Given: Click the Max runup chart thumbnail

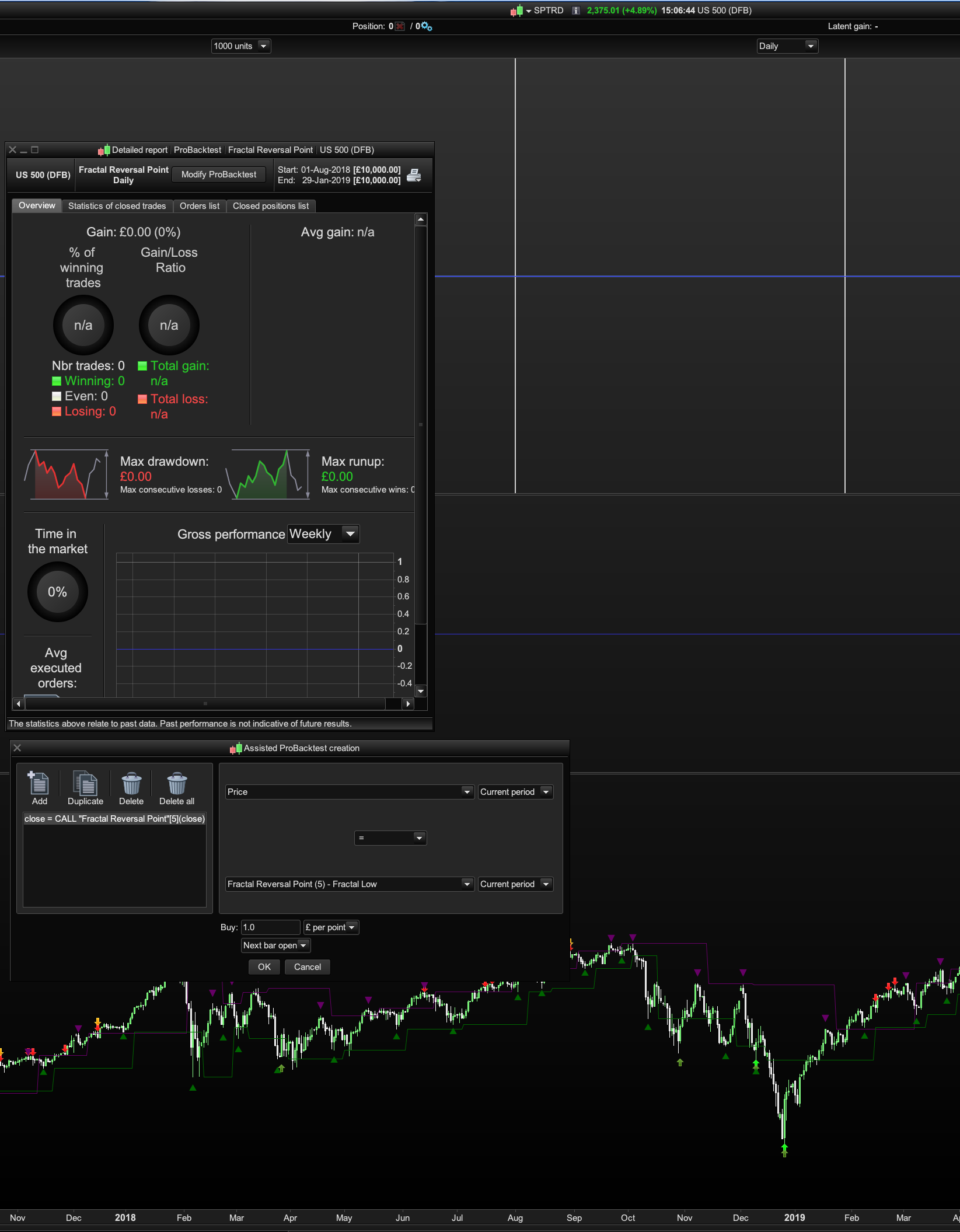Looking at the screenshot, I should pyautogui.click(x=268, y=474).
